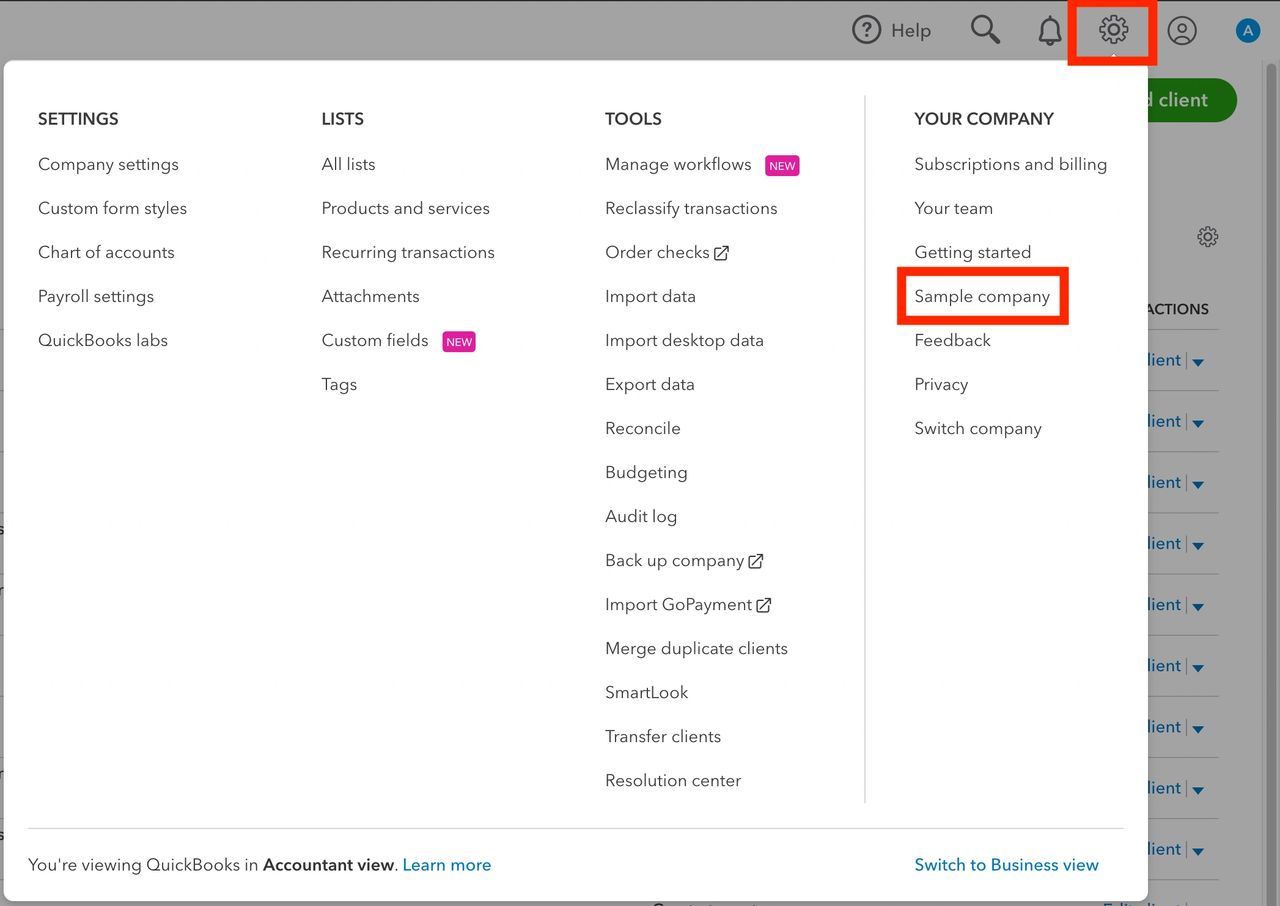Click the Help question mark icon
The image size is (1280, 906).
866,30
